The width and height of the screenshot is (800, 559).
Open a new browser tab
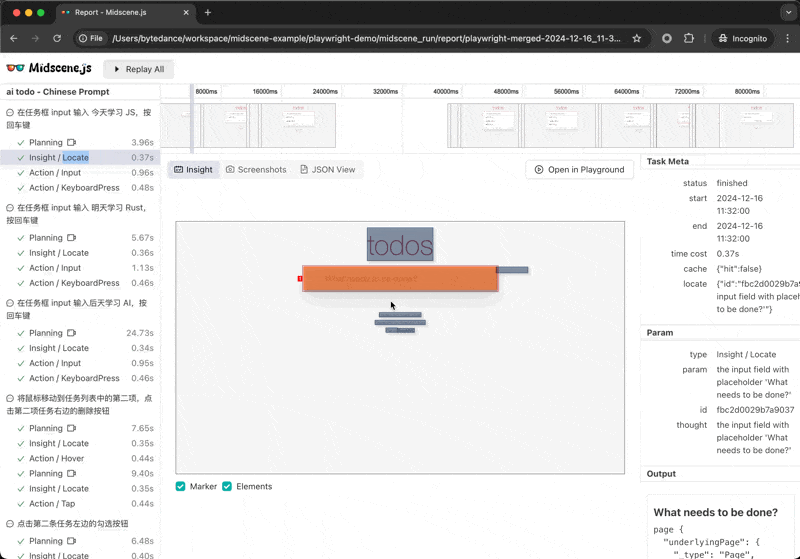[x=208, y=13]
